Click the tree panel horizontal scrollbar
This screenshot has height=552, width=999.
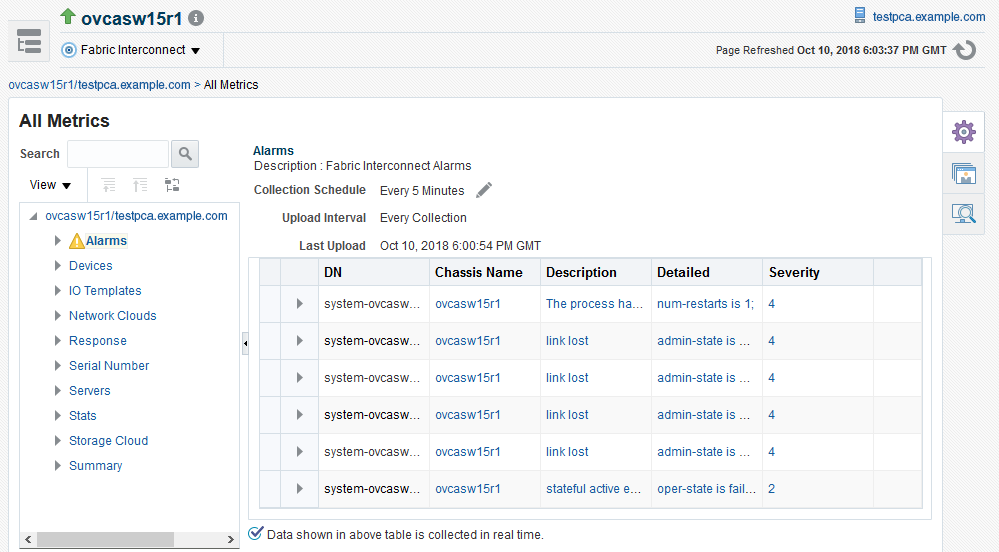pos(129,539)
